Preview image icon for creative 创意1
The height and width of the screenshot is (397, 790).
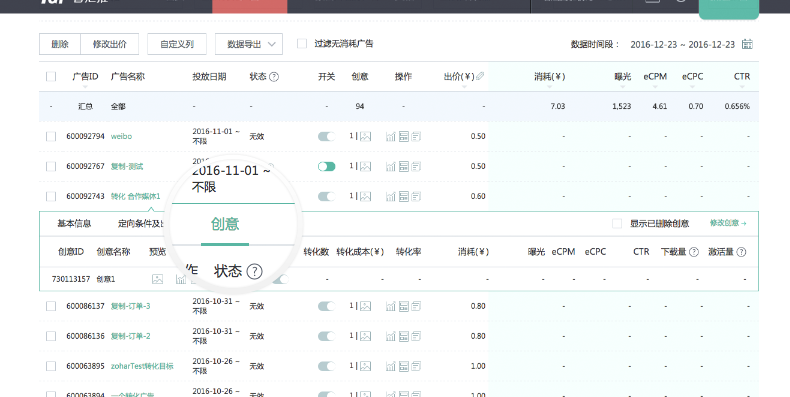158,279
